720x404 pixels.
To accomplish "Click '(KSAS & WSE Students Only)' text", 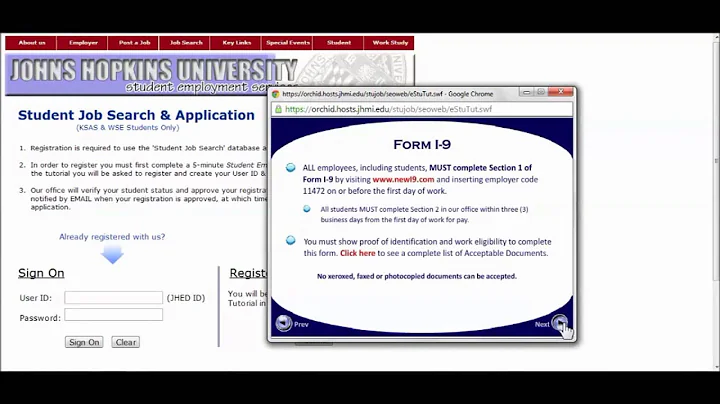I will point(128,128).
